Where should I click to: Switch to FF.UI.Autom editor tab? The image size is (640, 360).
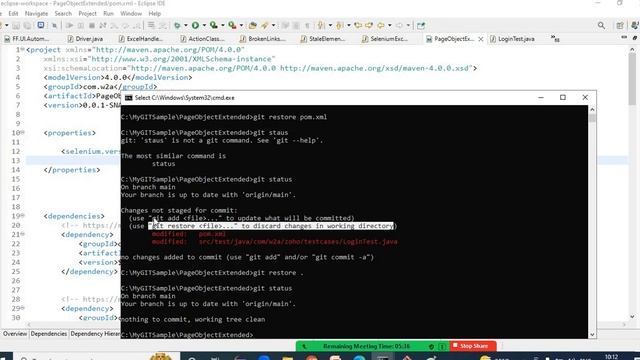pos(27,39)
